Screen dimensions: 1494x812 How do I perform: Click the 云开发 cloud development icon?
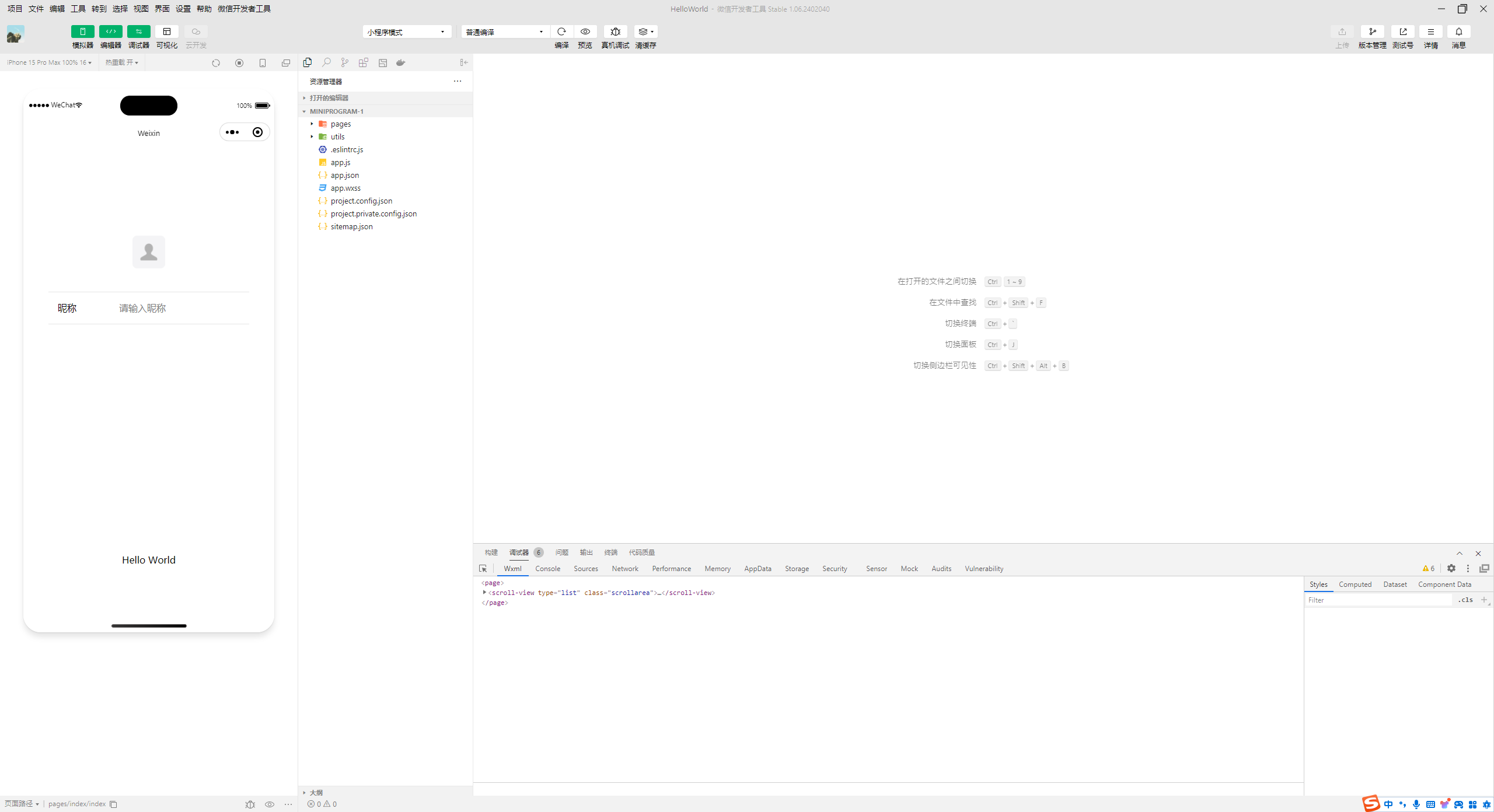coord(196,32)
